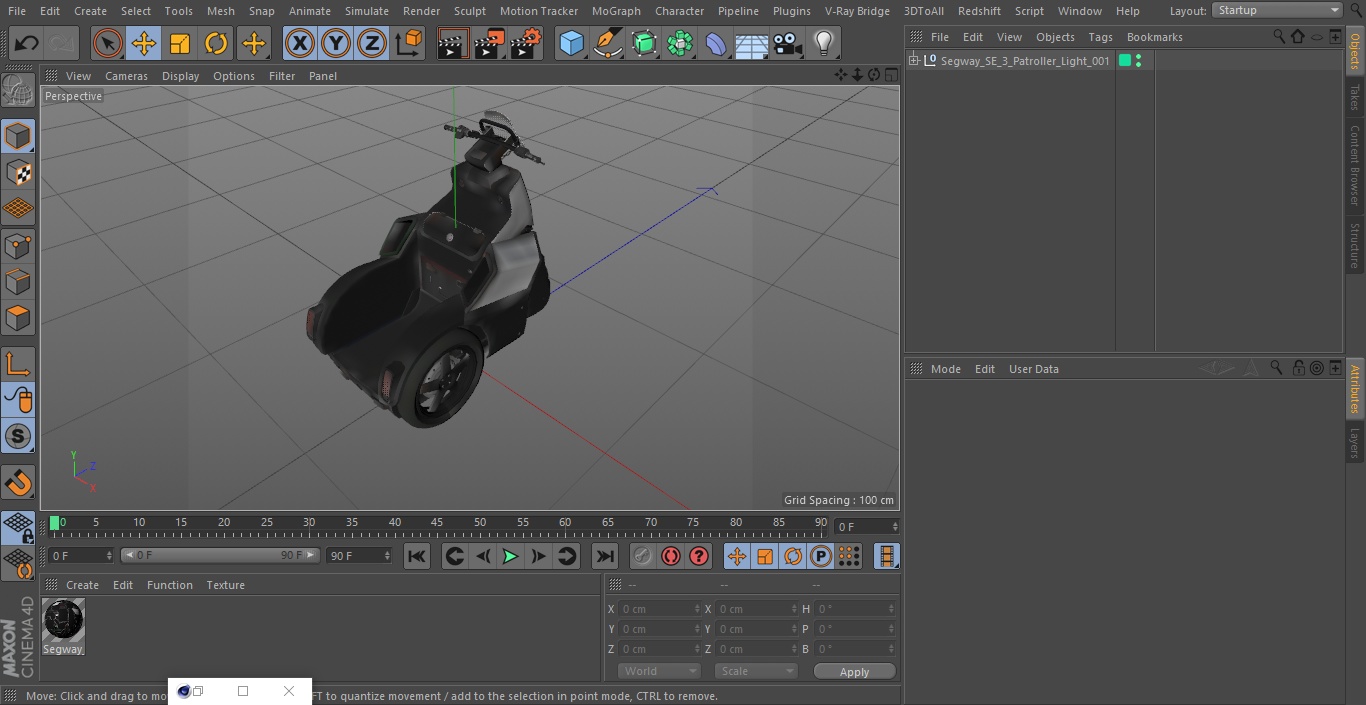
Task: Switch to Polygons mode
Action: (x=18, y=319)
